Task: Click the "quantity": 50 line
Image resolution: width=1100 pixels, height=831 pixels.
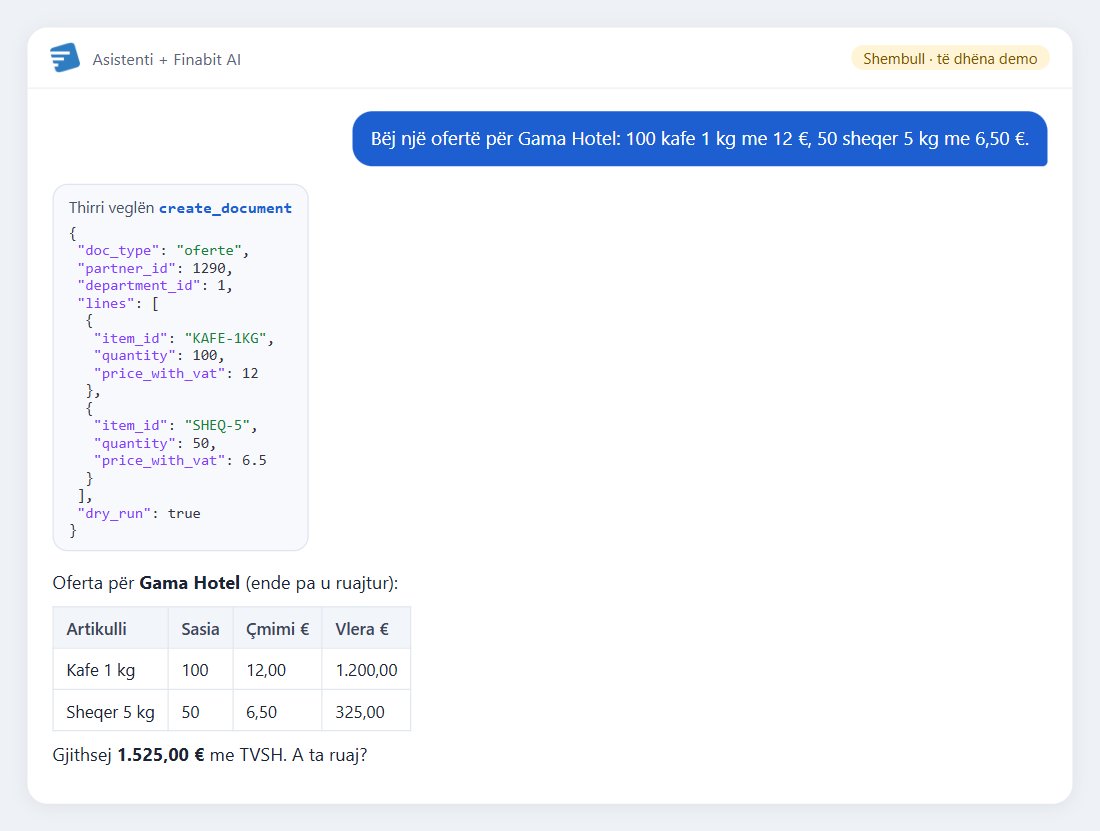Action: pyautogui.click(x=155, y=443)
